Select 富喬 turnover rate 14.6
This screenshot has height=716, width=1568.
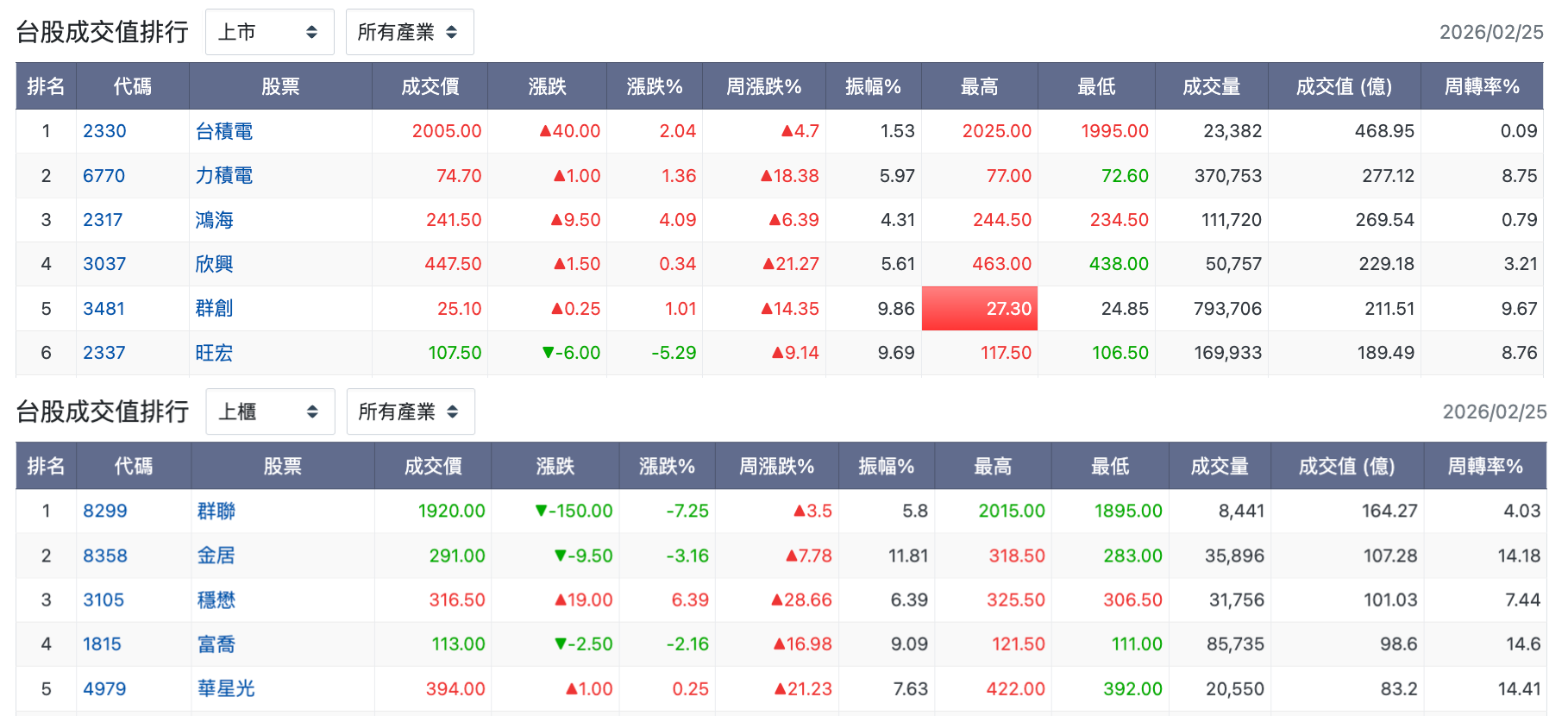1523,644
